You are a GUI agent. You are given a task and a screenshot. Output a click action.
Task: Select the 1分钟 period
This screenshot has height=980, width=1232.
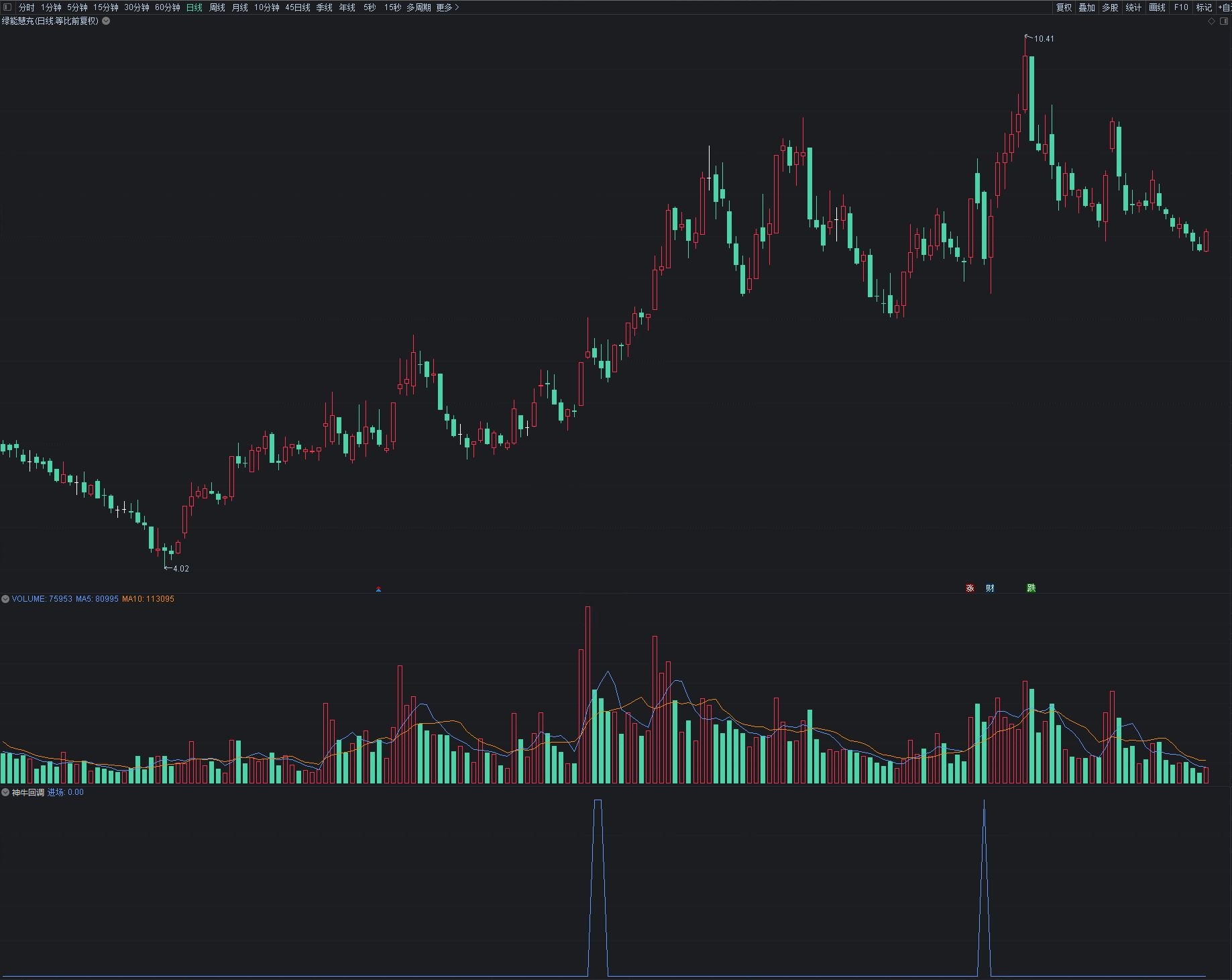point(51,7)
